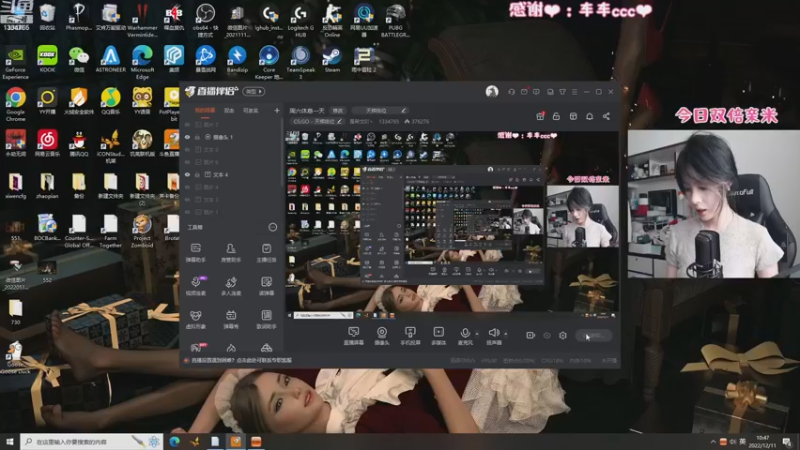Select the 摄像头 1 layer row
This screenshot has width=800, height=450.
(x=231, y=137)
